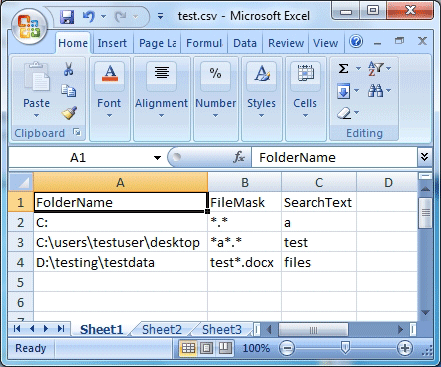Screen dimensions: 441x367
Task: Click the formula bar containing FolderName
Action: (x=334, y=157)
